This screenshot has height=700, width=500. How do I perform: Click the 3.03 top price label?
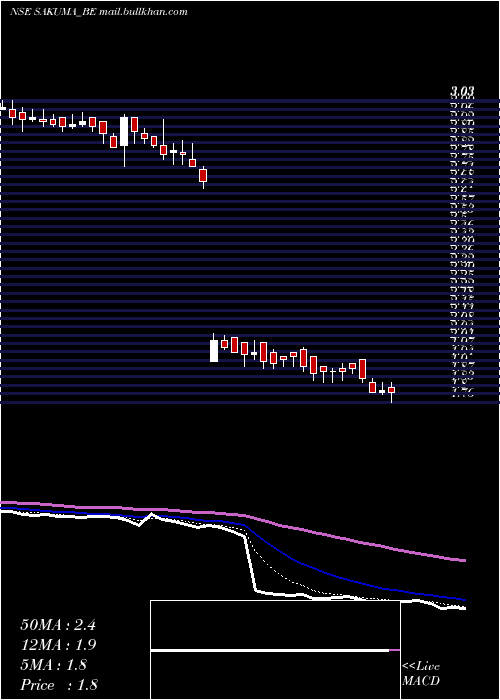coord(462,92)
